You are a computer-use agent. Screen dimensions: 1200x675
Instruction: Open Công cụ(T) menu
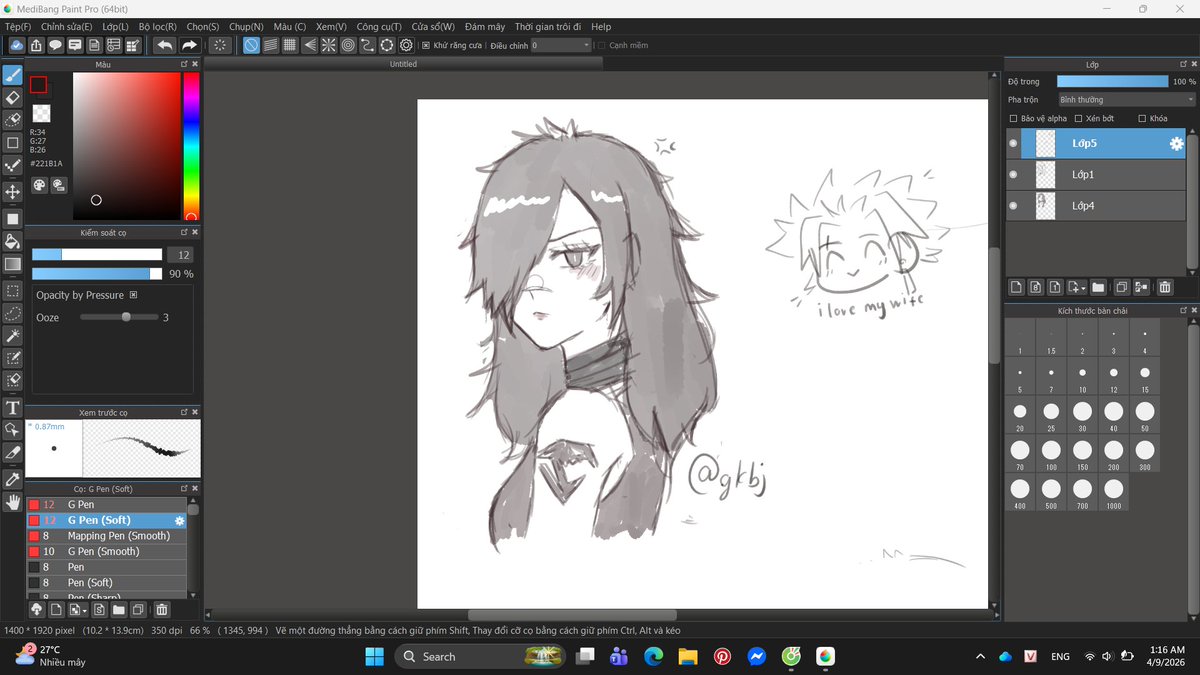tap(379, 27)
